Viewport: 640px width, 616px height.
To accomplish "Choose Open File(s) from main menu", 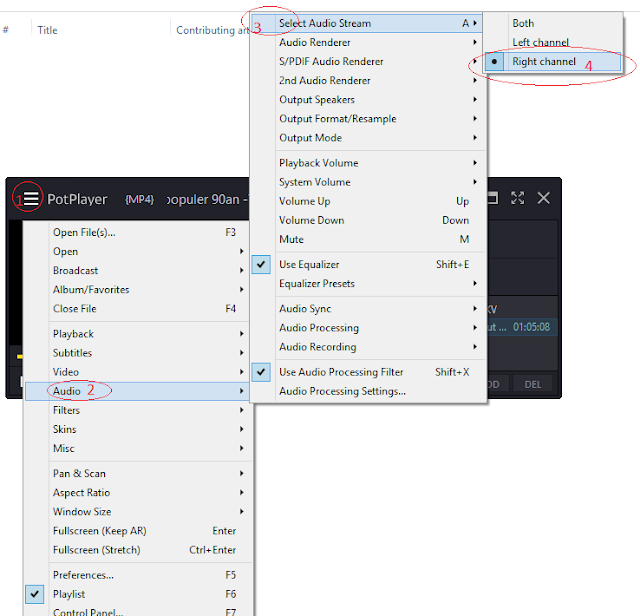I will 138,232.
